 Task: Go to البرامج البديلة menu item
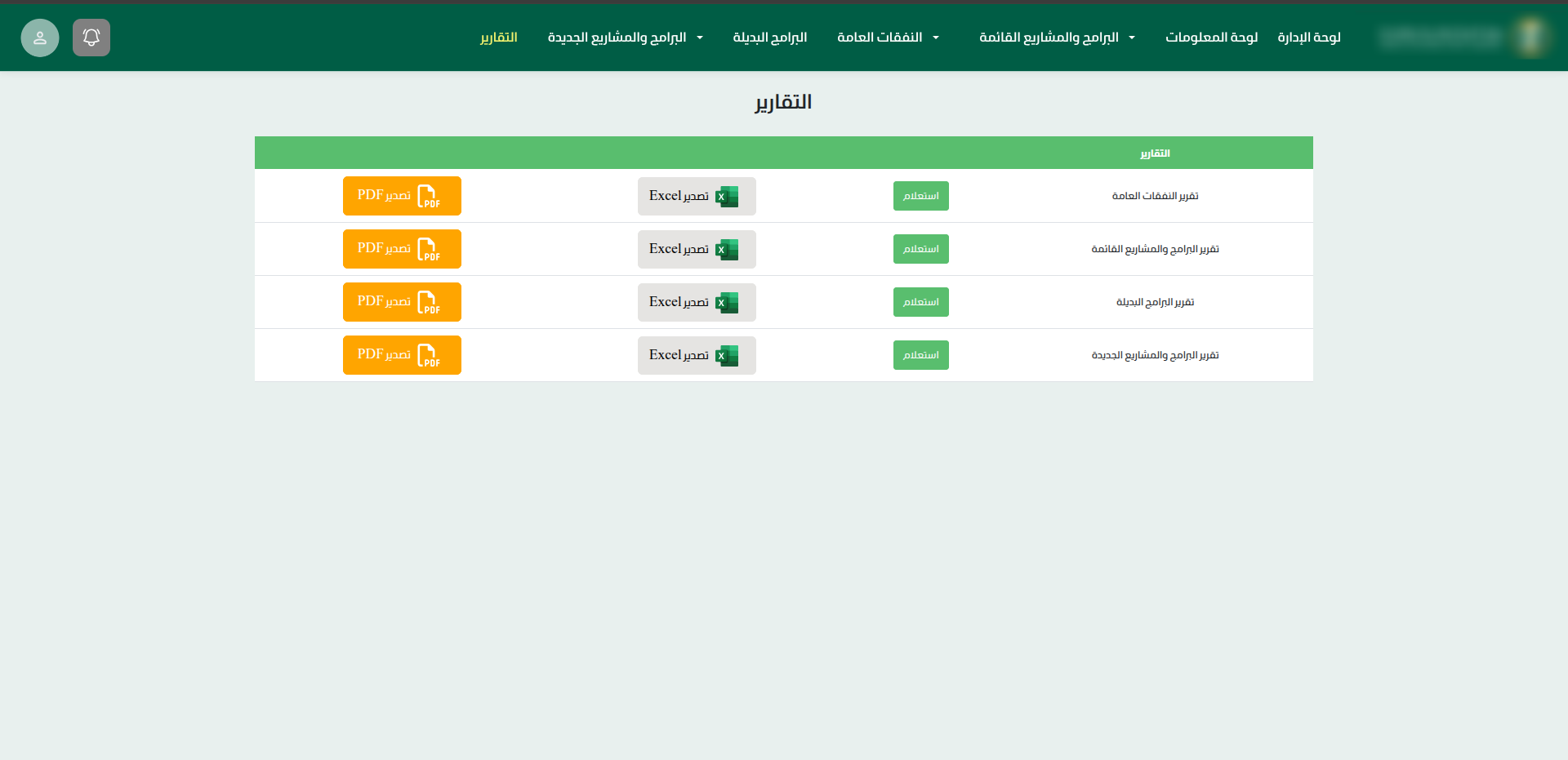pyautogui.click(x=769, y=38)
